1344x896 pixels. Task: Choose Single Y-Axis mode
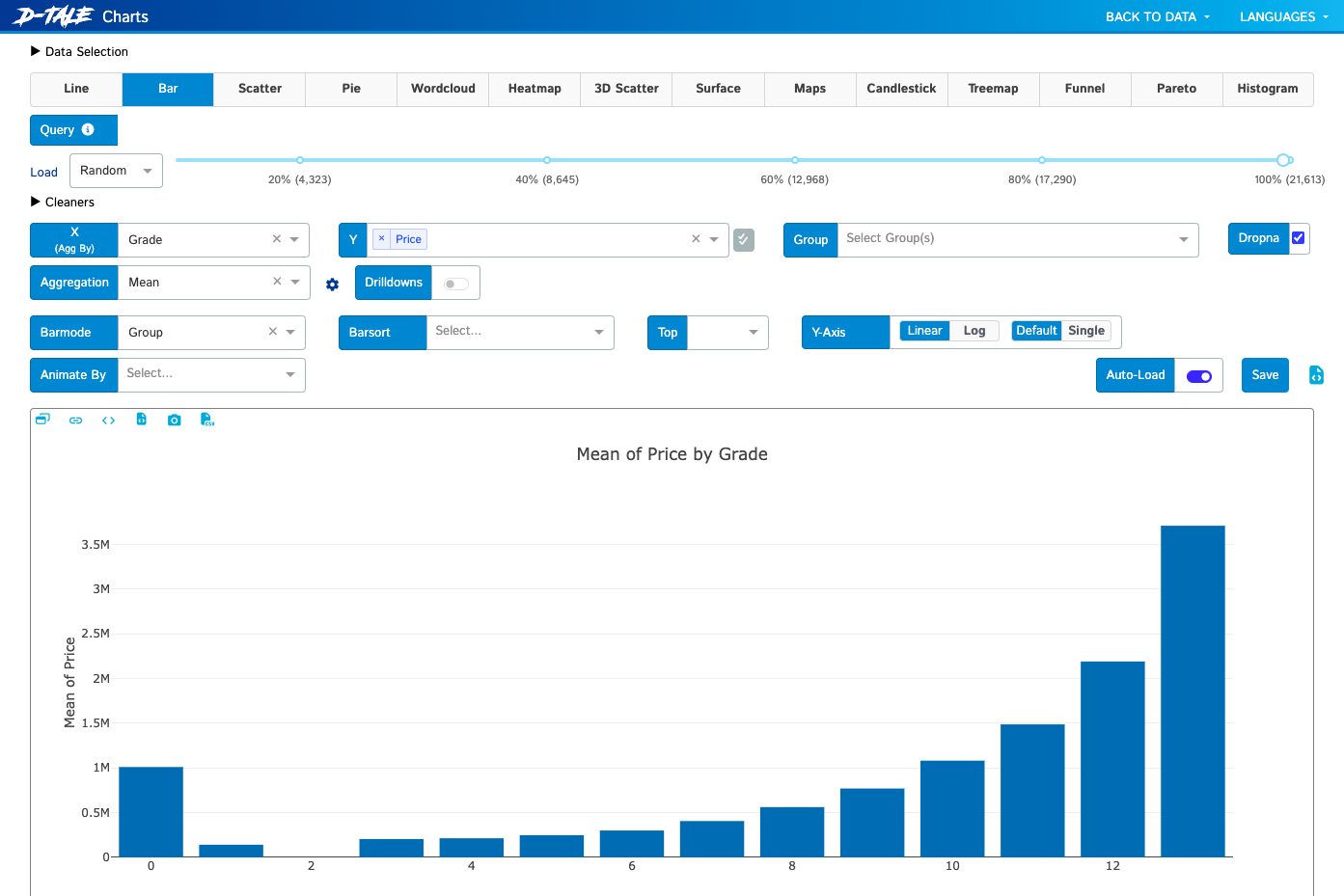1086,331
